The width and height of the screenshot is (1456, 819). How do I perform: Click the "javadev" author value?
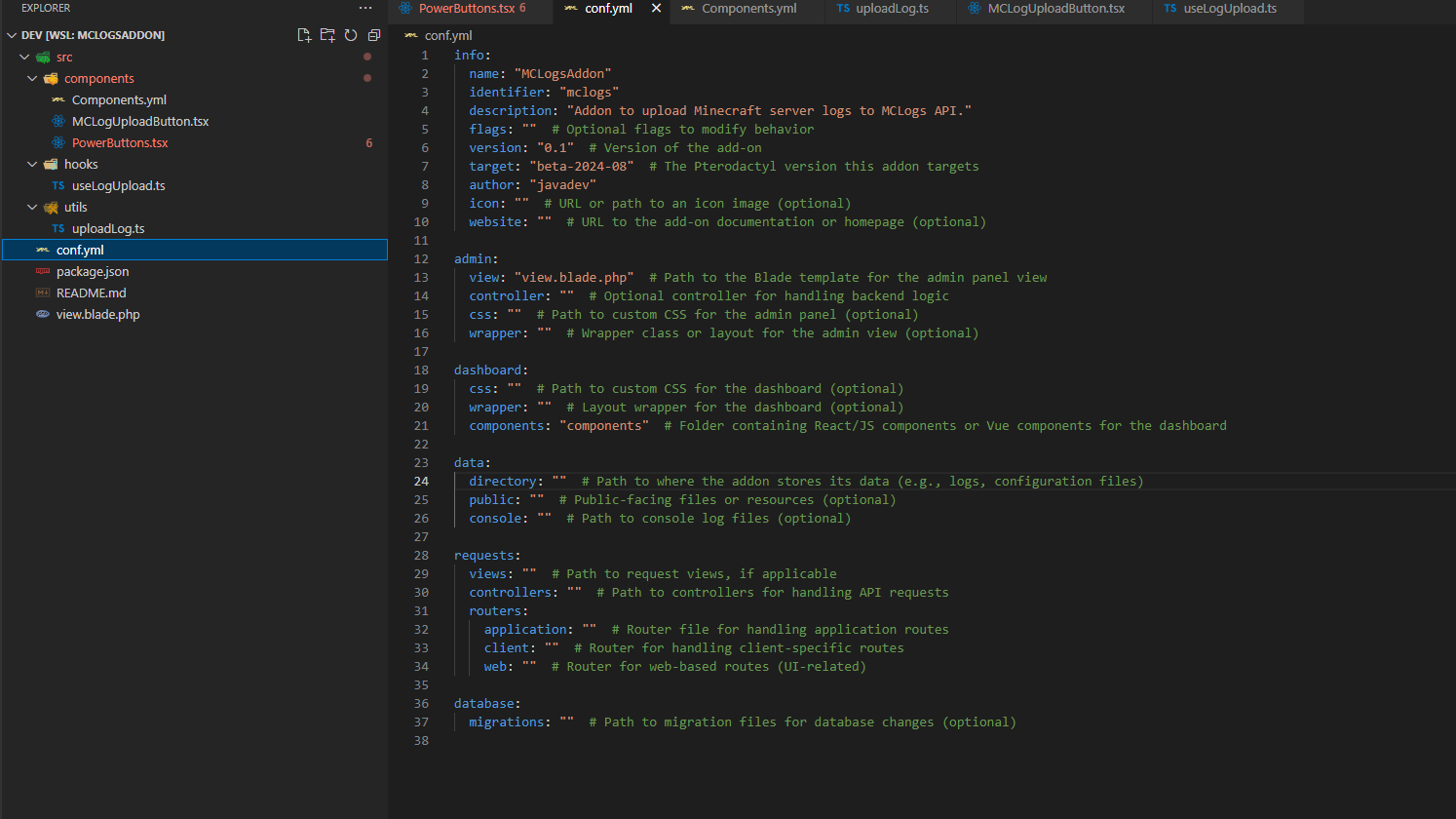tap(563, 184)
